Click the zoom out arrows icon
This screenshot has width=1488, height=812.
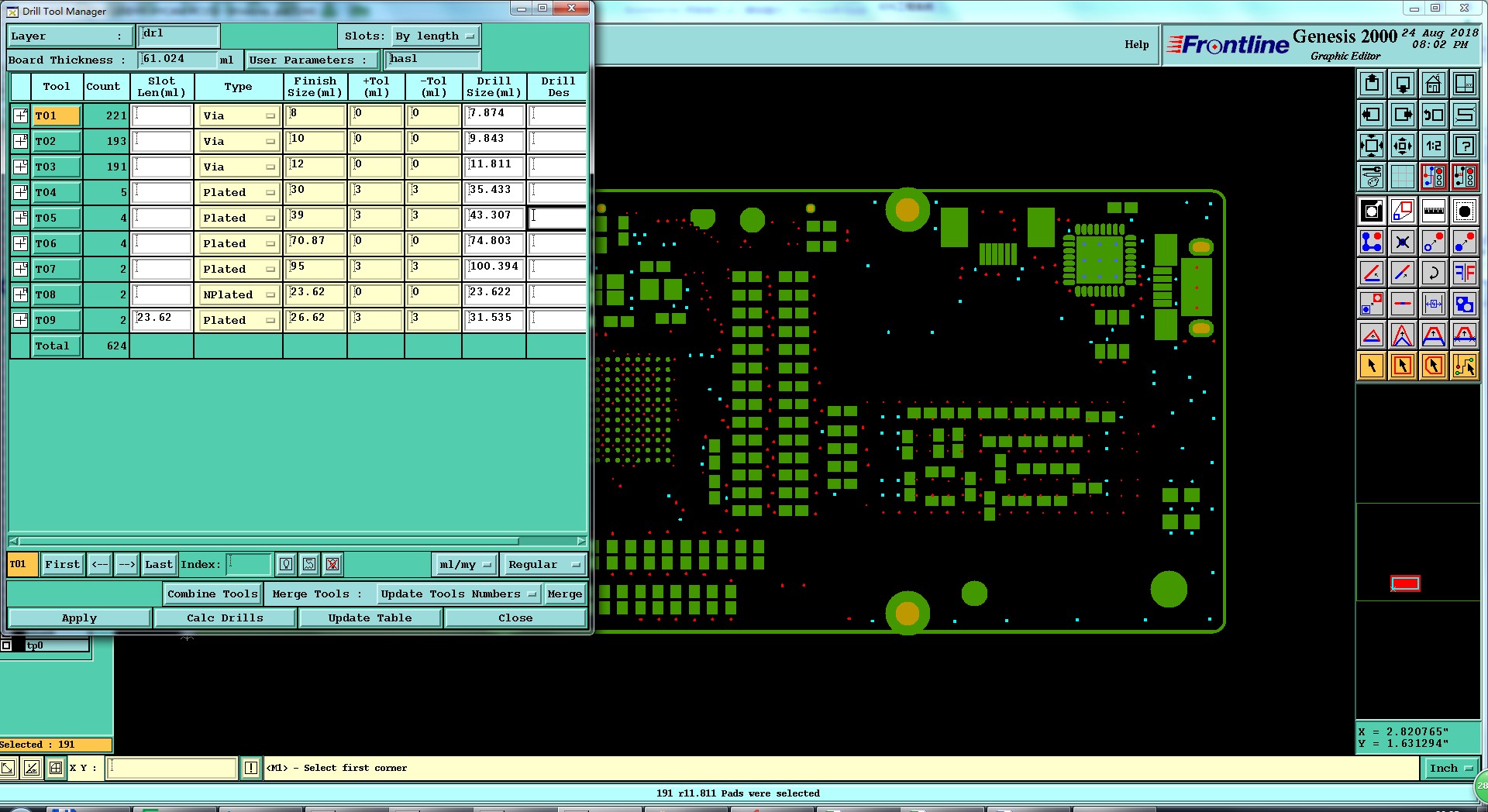tap(1402, 146)
